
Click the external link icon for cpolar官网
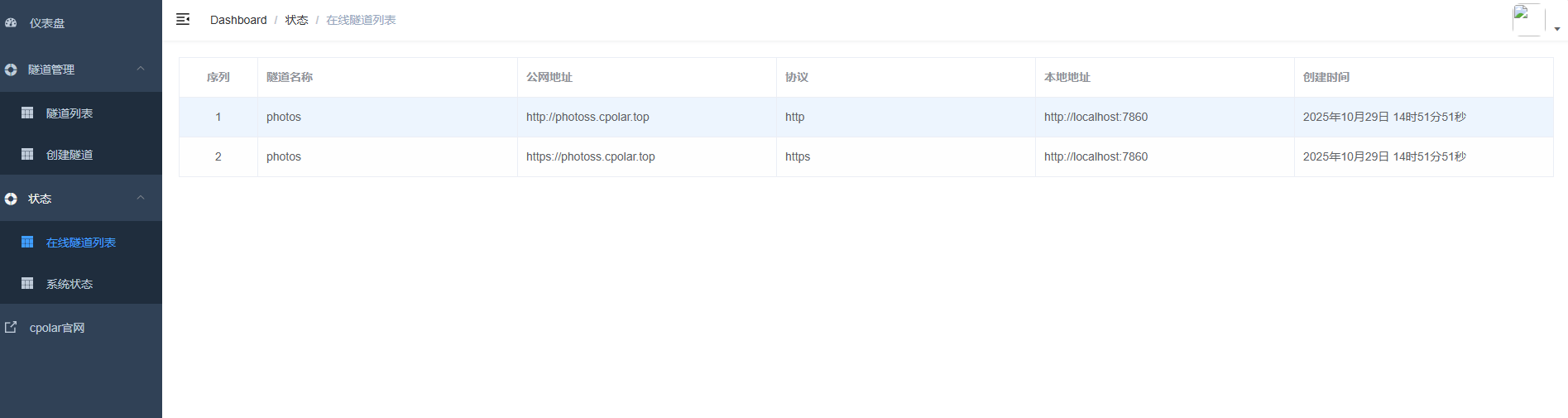(11, 327)
